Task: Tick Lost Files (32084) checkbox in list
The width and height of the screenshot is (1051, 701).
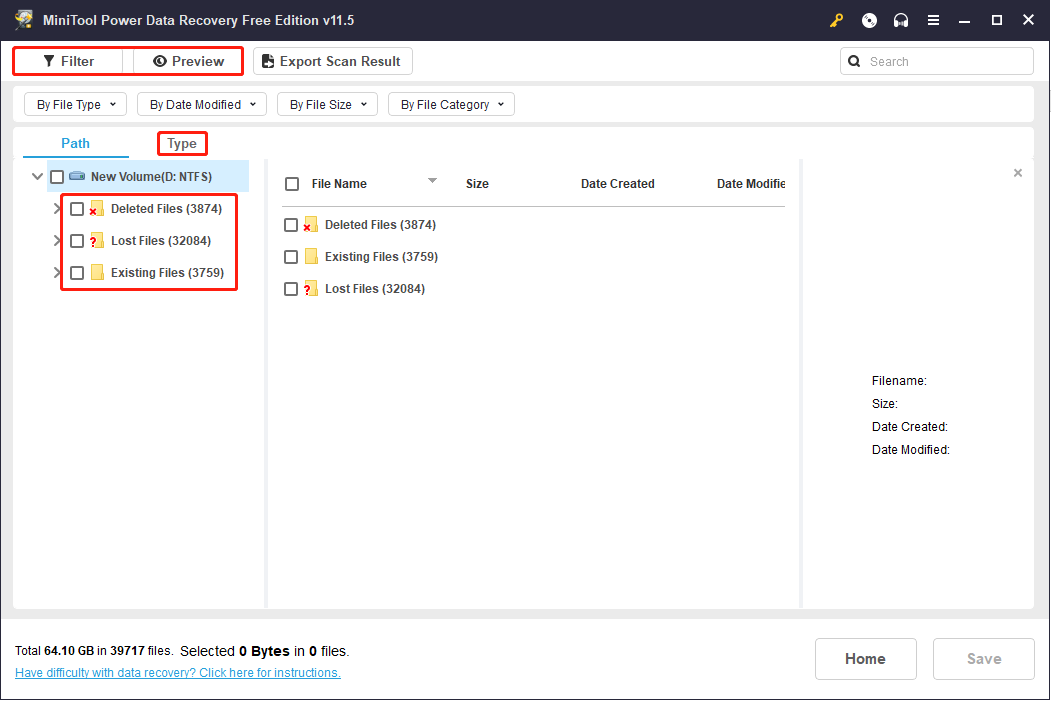Action: tap(291, 289)
